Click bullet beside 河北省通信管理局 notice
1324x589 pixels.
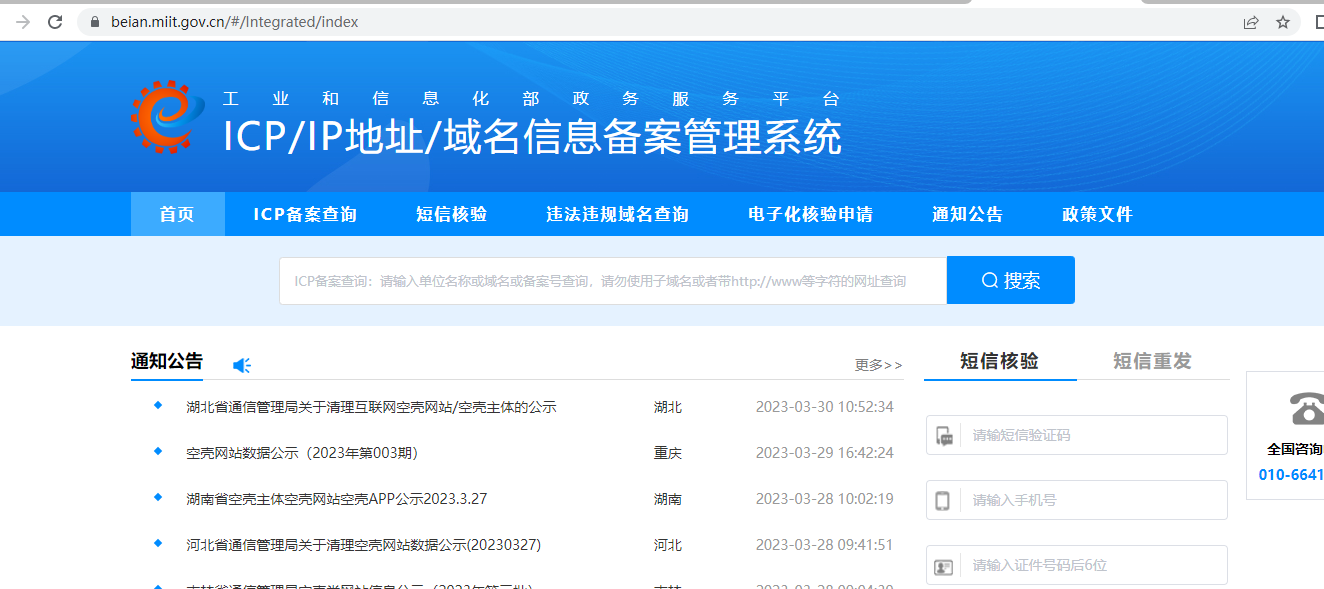(x=157, y=543)
